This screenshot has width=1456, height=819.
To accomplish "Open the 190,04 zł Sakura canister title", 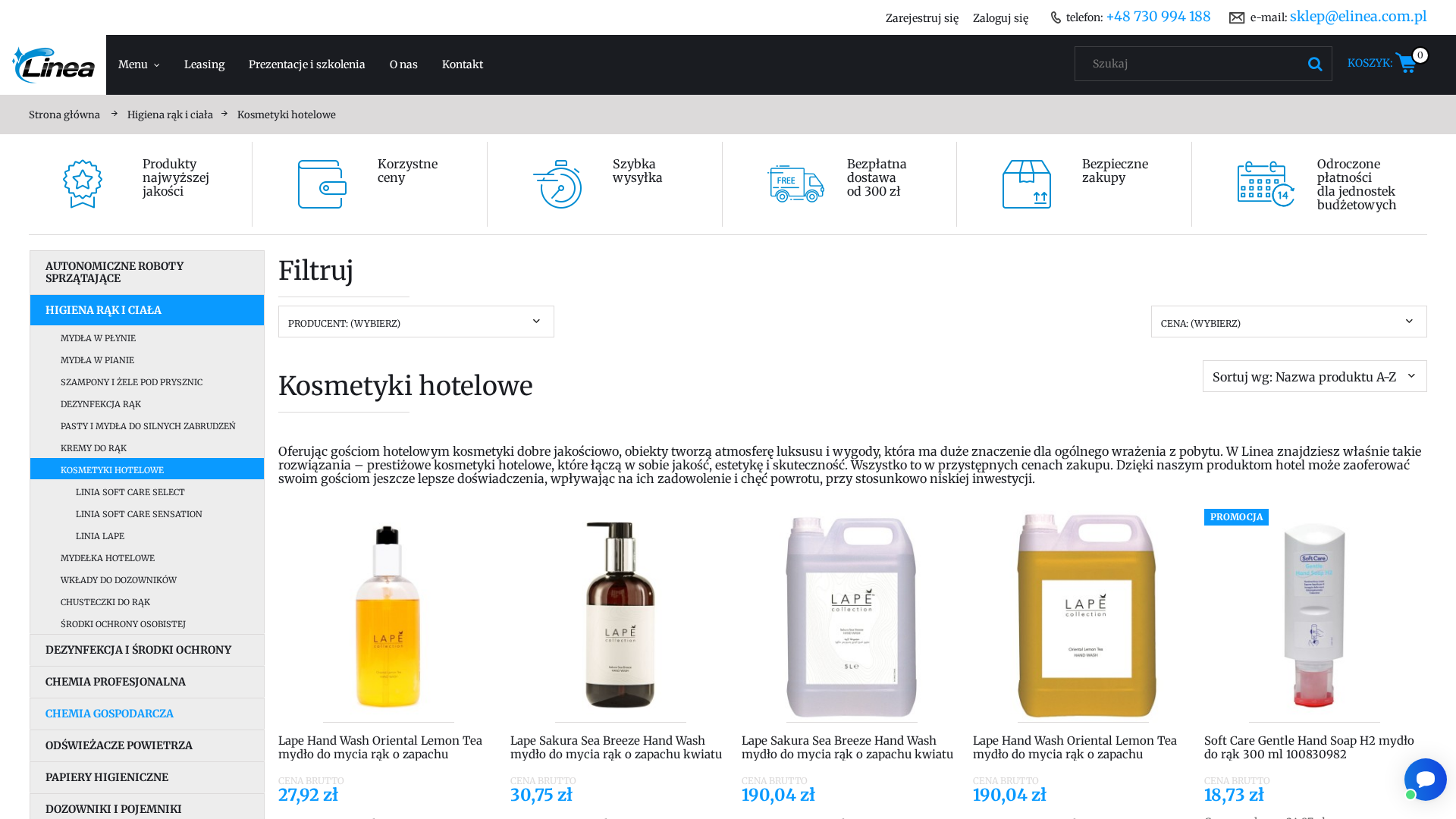I will (848, 747).
